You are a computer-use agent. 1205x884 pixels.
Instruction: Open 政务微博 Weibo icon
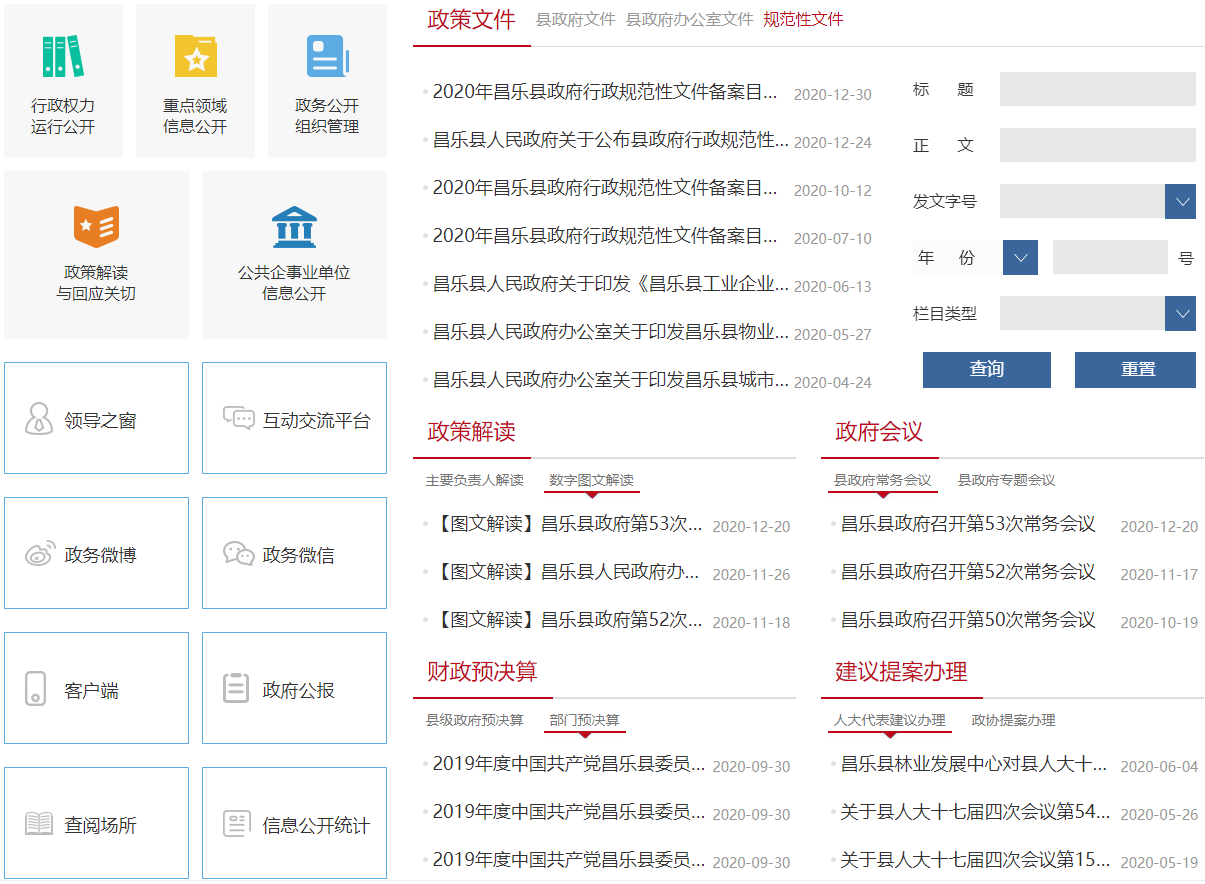pyautogui.click(x=40, y=555)
